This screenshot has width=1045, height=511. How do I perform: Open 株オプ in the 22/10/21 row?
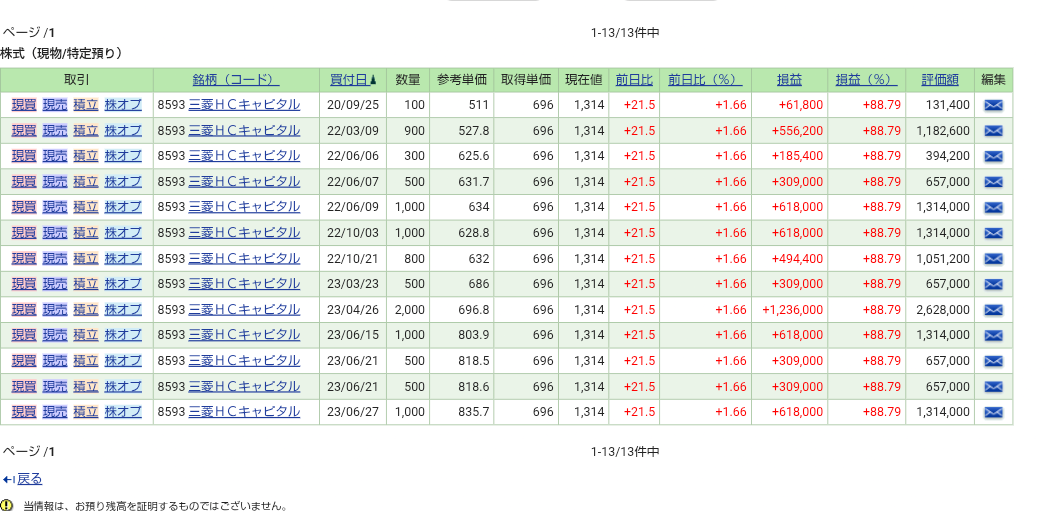(x=123, y=258)
